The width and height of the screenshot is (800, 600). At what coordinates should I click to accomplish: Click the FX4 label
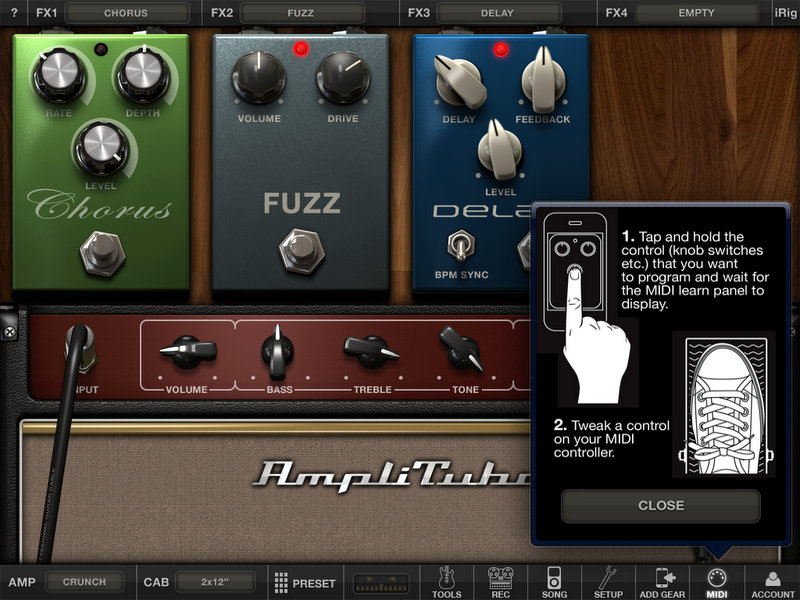click(x=616, y=12)
